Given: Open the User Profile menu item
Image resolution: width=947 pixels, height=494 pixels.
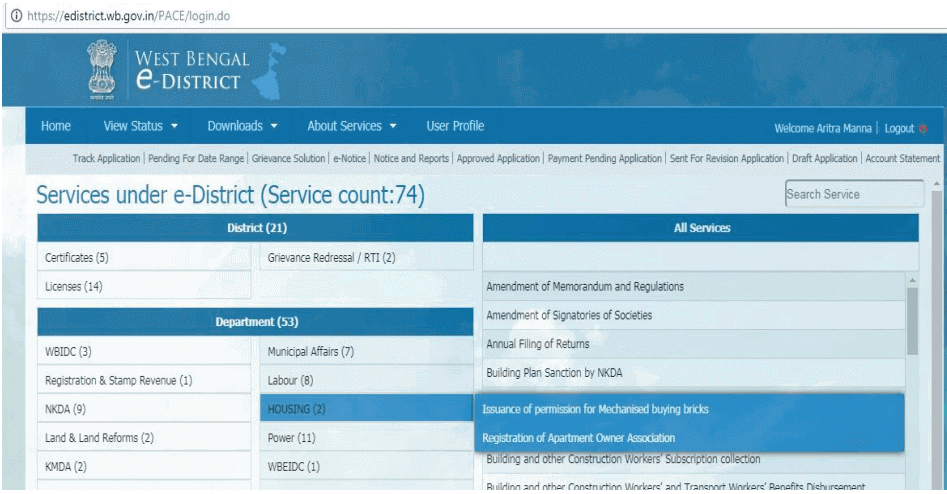Looking at the screenshot, I should pyautogui.click(x=455, y=126).
